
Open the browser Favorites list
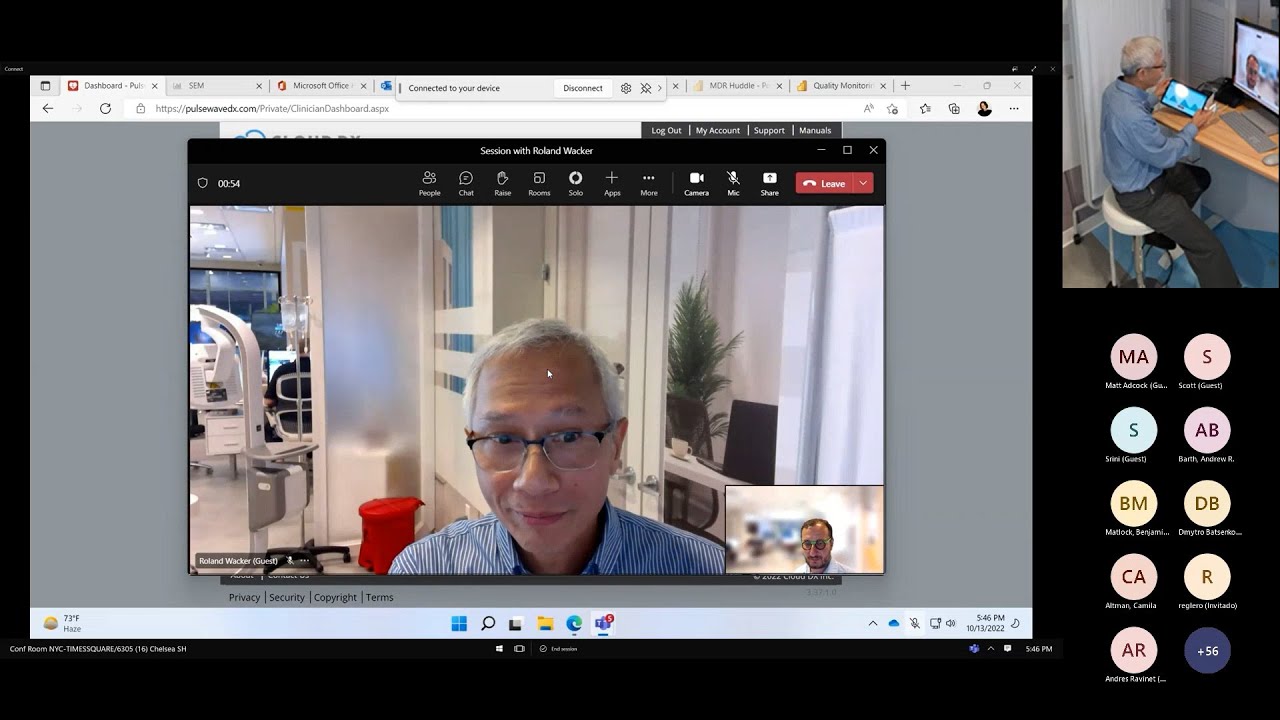925,108
